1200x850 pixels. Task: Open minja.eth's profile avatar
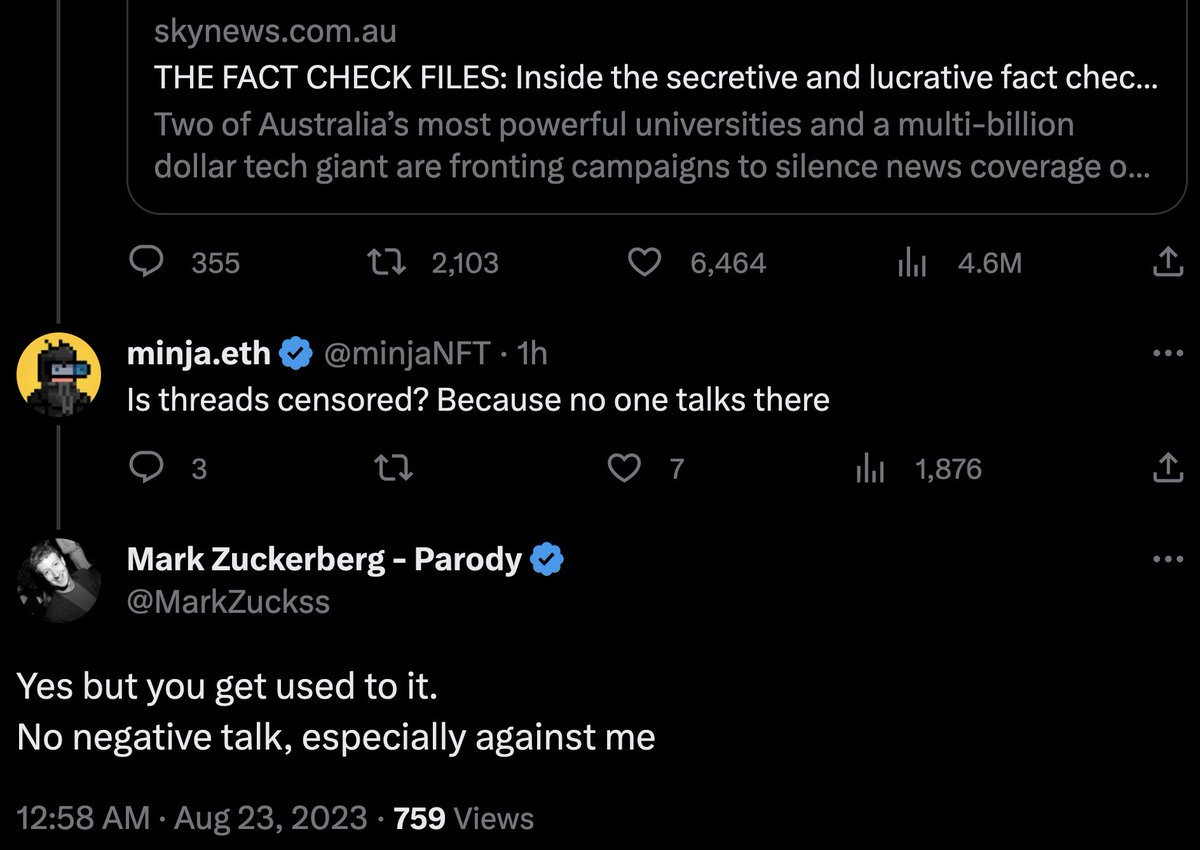click(59, 374)
